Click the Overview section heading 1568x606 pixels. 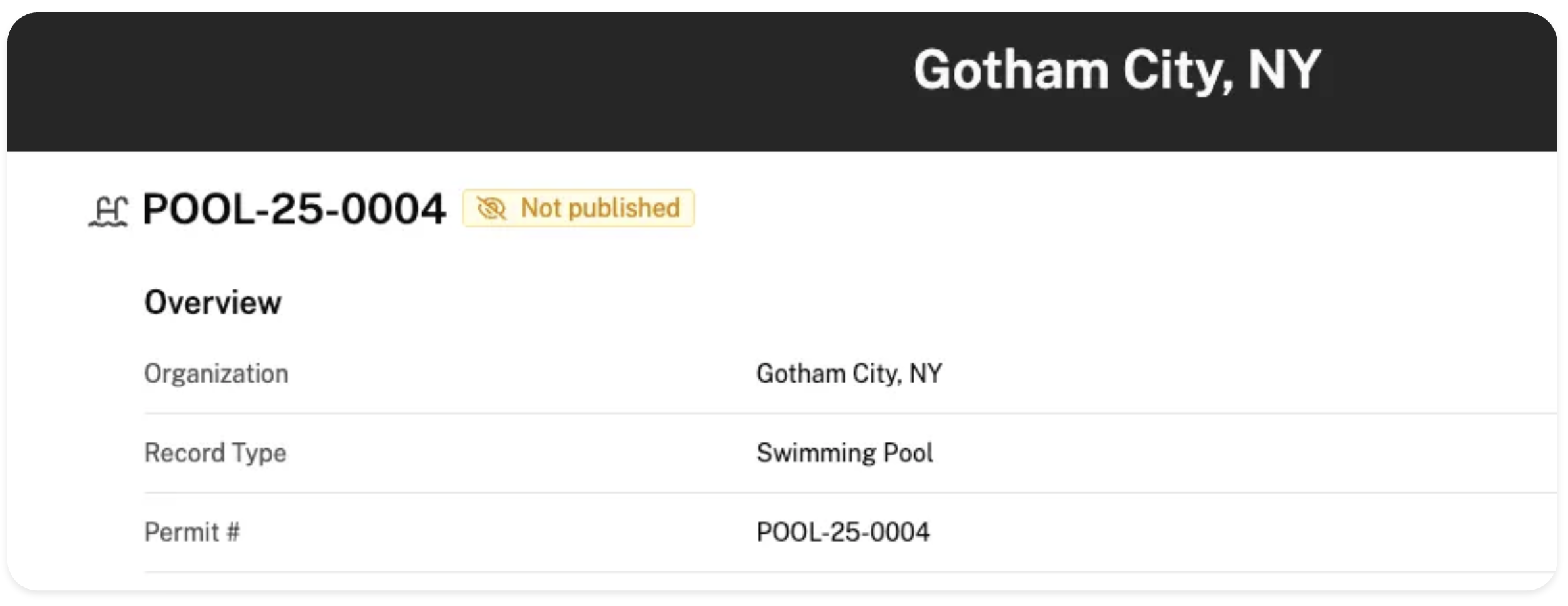pos(212,302)
